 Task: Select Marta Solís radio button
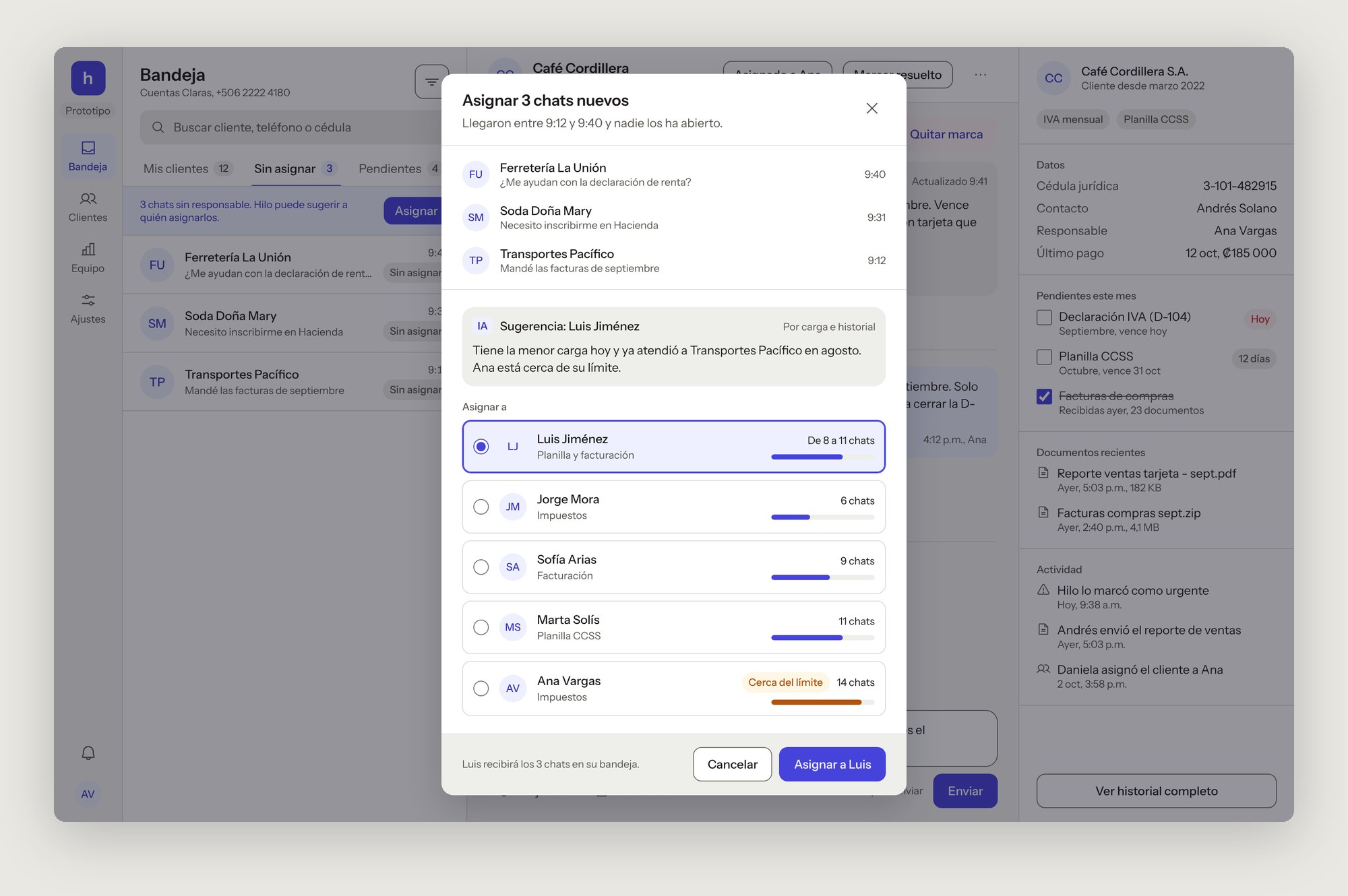481,627
